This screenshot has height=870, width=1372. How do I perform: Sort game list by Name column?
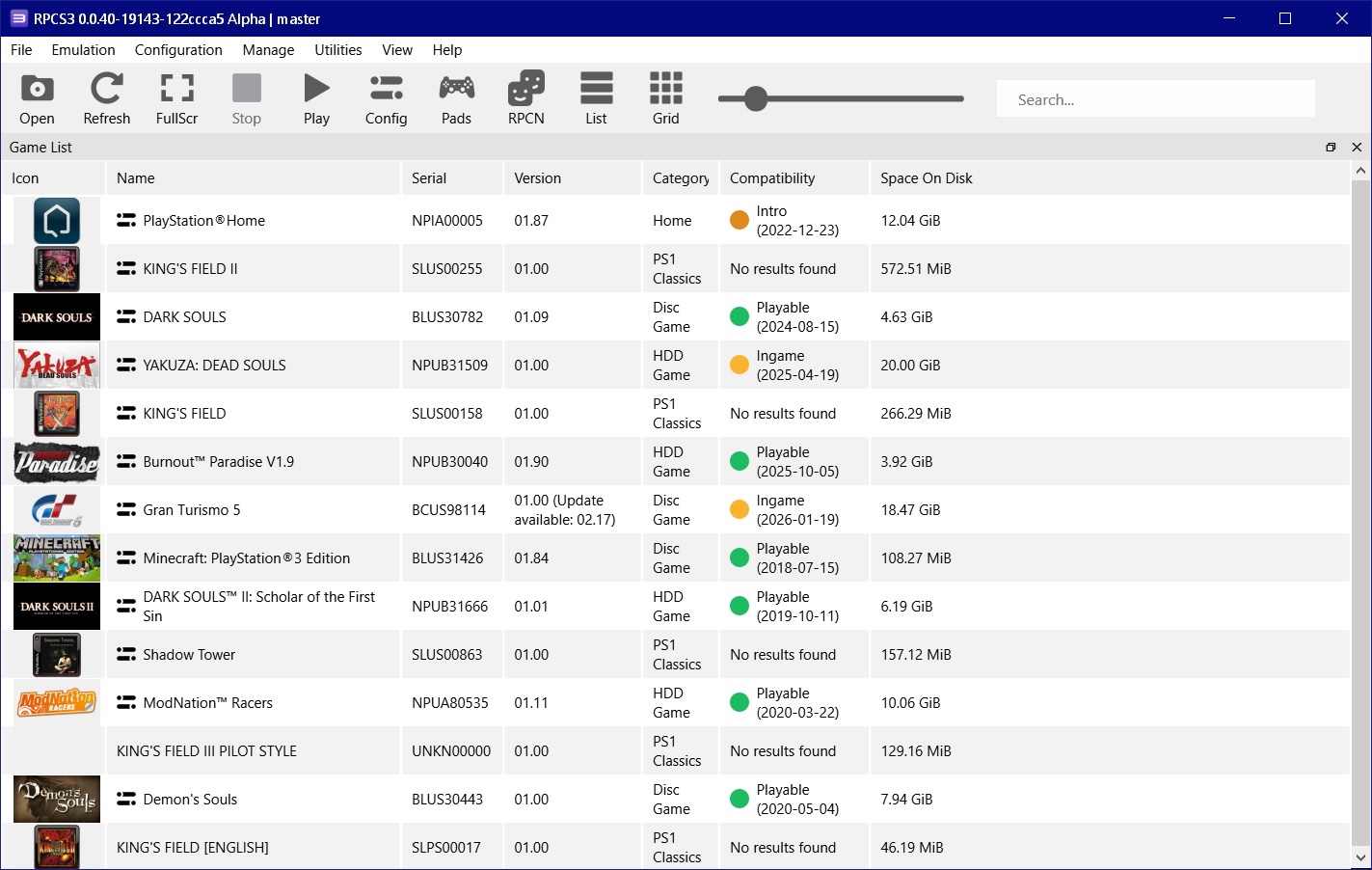click(253, 178)
